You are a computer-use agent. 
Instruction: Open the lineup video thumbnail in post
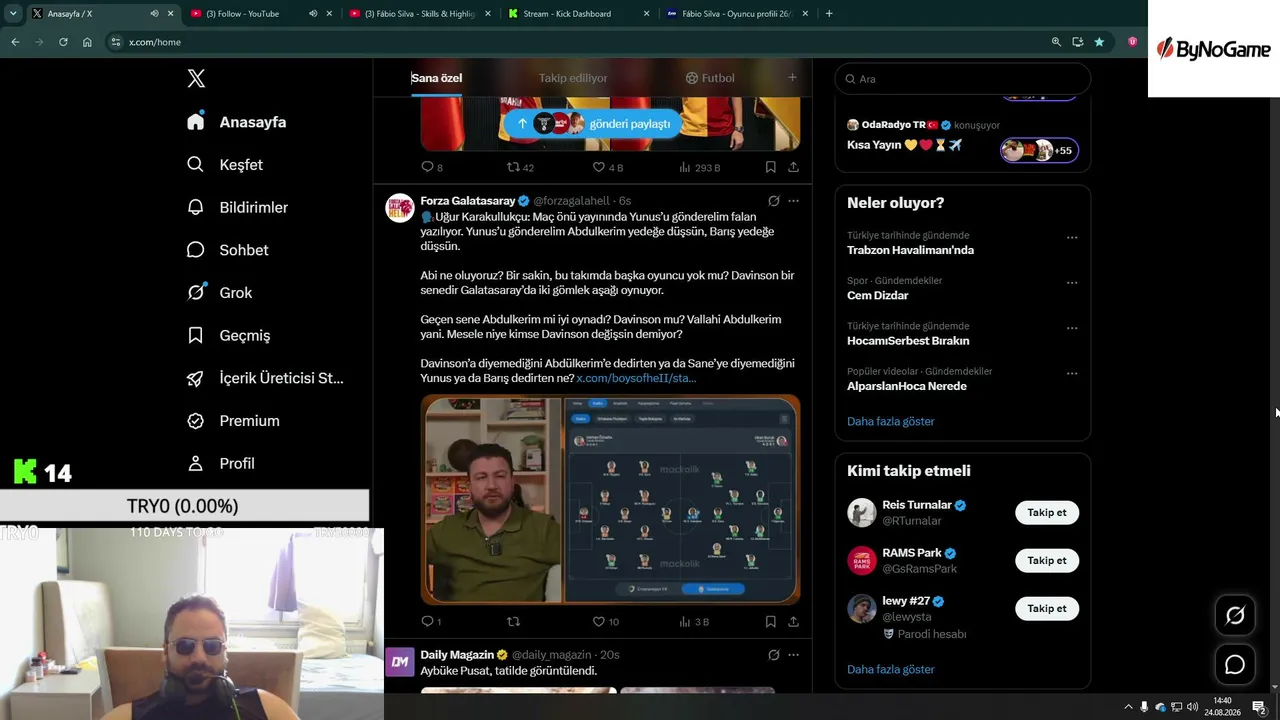[x=610, y=500]
